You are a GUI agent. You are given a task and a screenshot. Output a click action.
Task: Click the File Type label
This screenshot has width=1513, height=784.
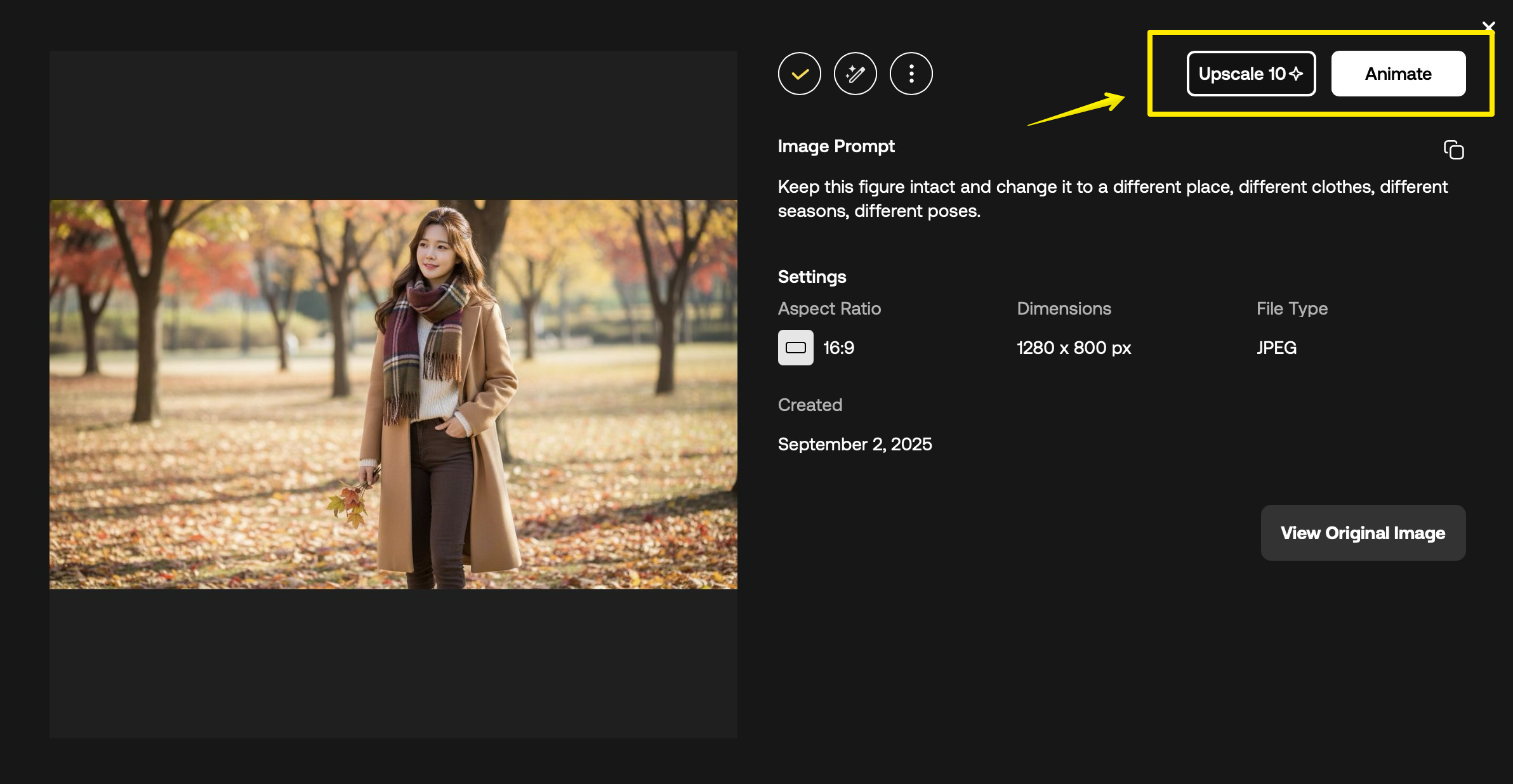pos(1292,308)
